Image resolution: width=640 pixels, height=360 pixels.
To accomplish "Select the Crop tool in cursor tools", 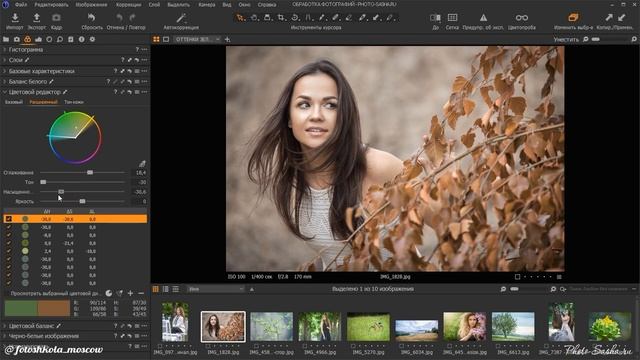I will click(x=281, y=18).
